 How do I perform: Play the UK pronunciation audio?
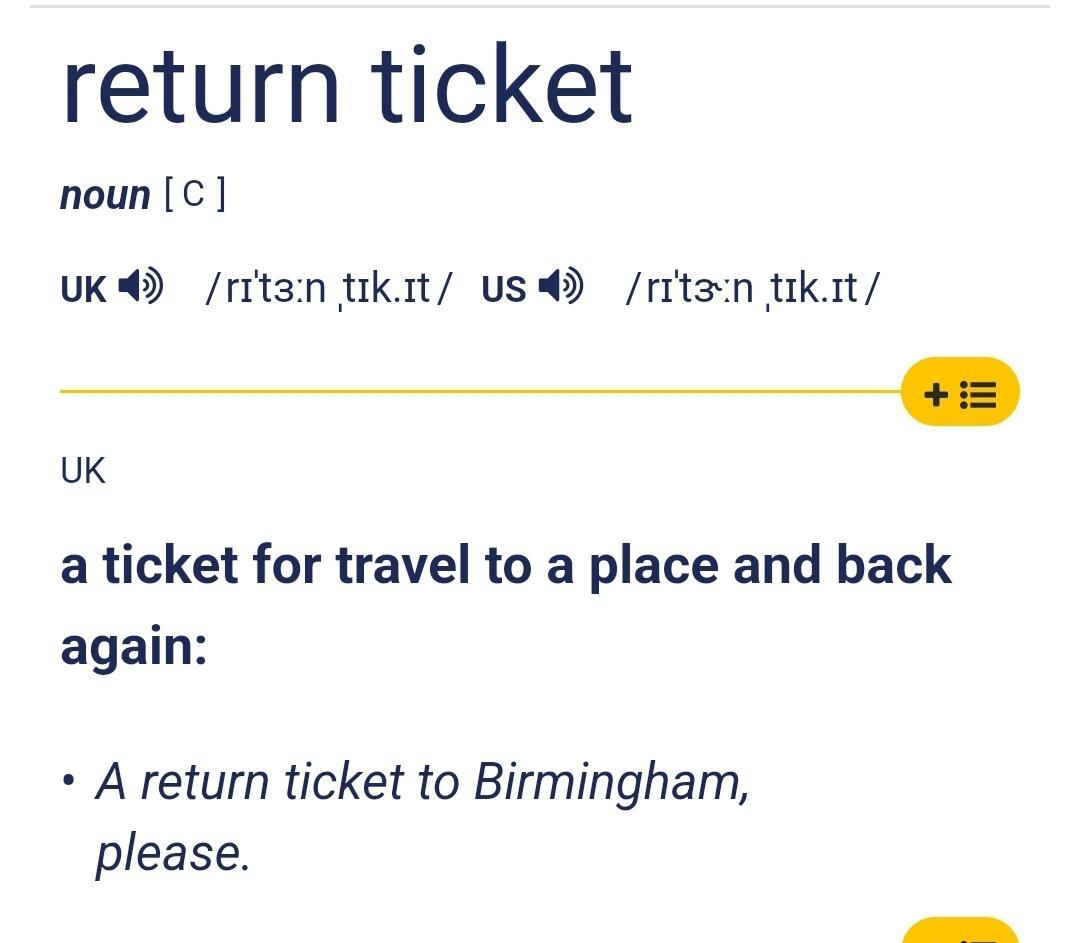[141, 286]
